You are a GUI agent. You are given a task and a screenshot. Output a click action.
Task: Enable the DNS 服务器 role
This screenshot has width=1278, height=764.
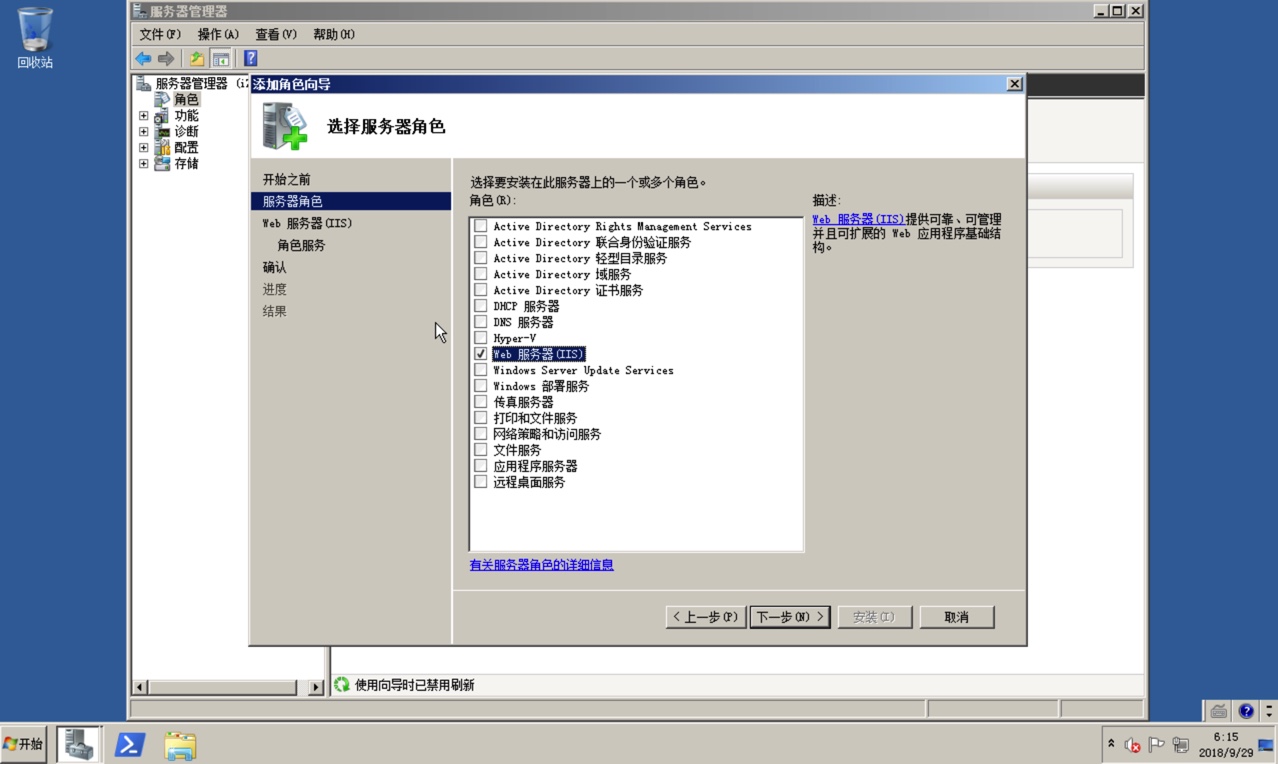click(x=481, y=322)
